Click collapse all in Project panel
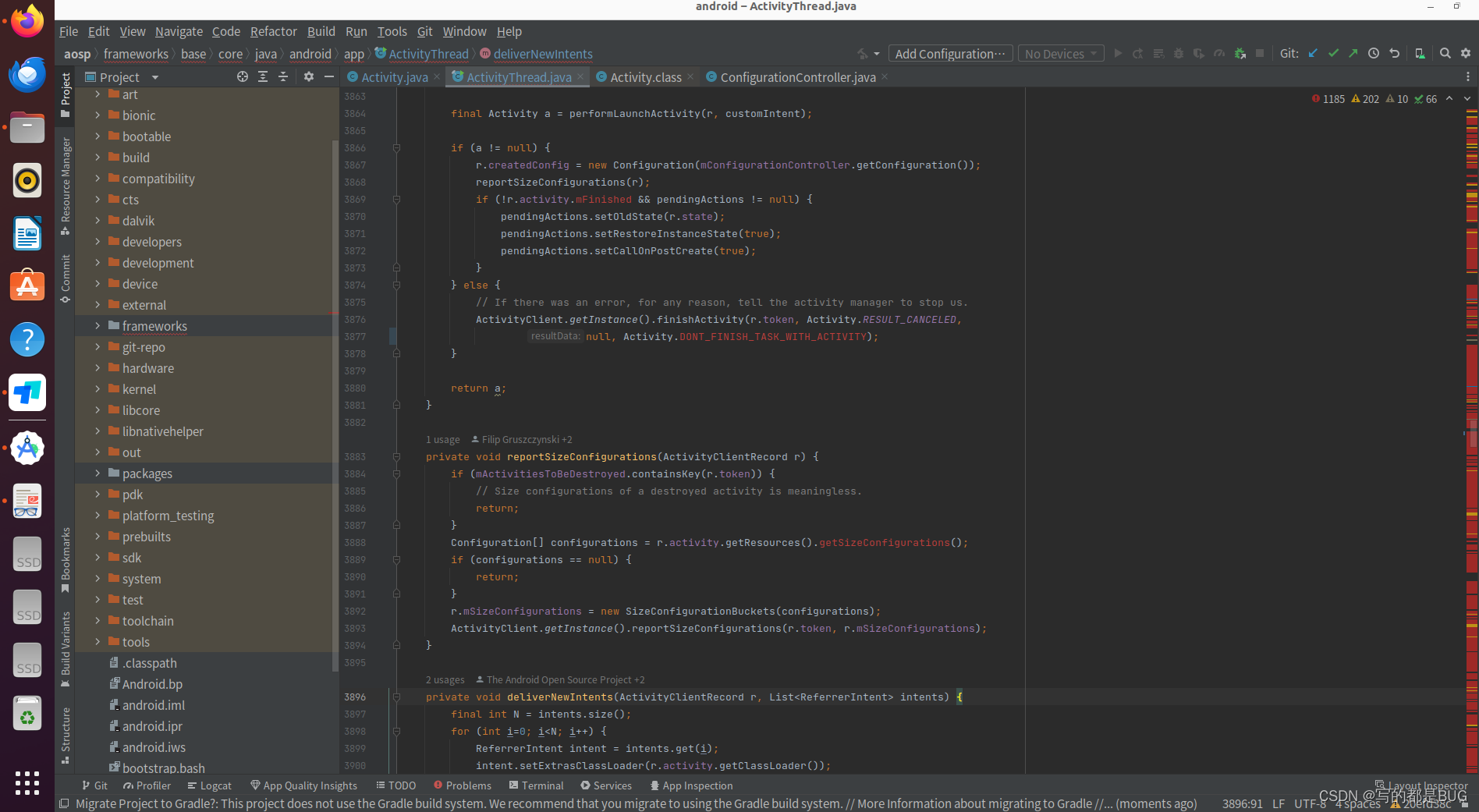The height and width of the screenshot is (812, 1479). tap(283, 76)
